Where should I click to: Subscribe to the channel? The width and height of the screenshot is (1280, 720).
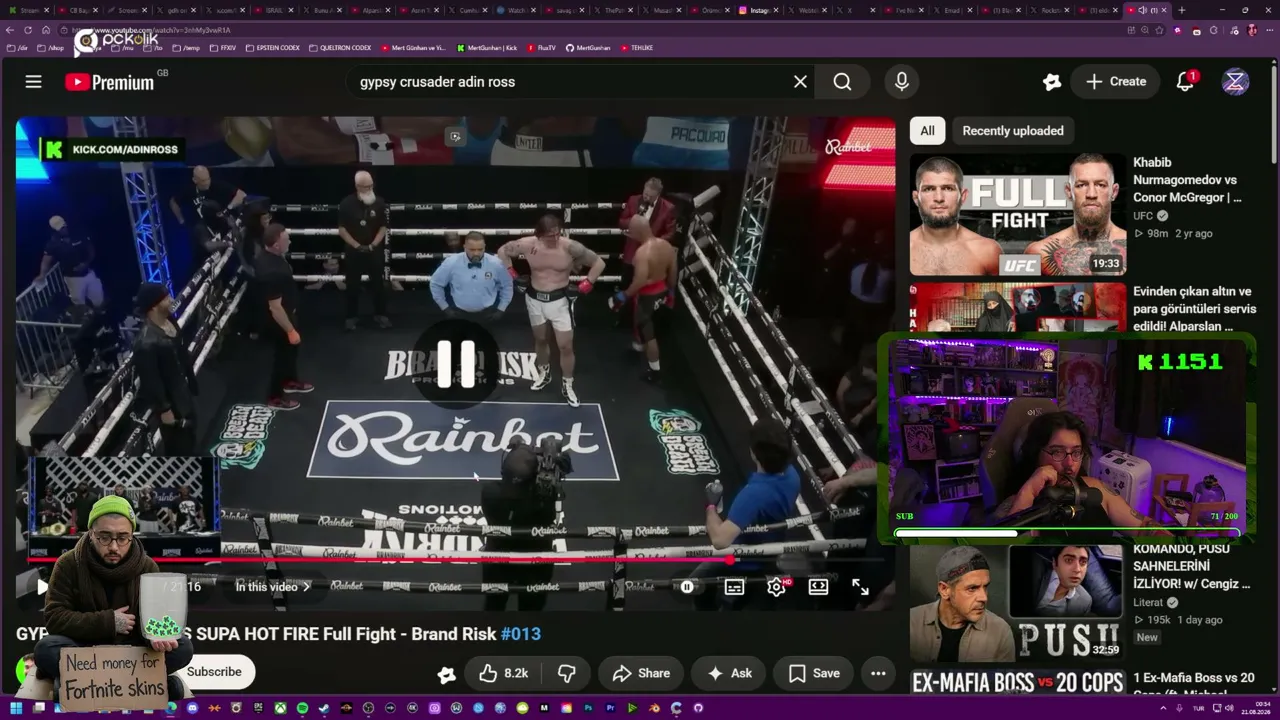coord(214,672)
